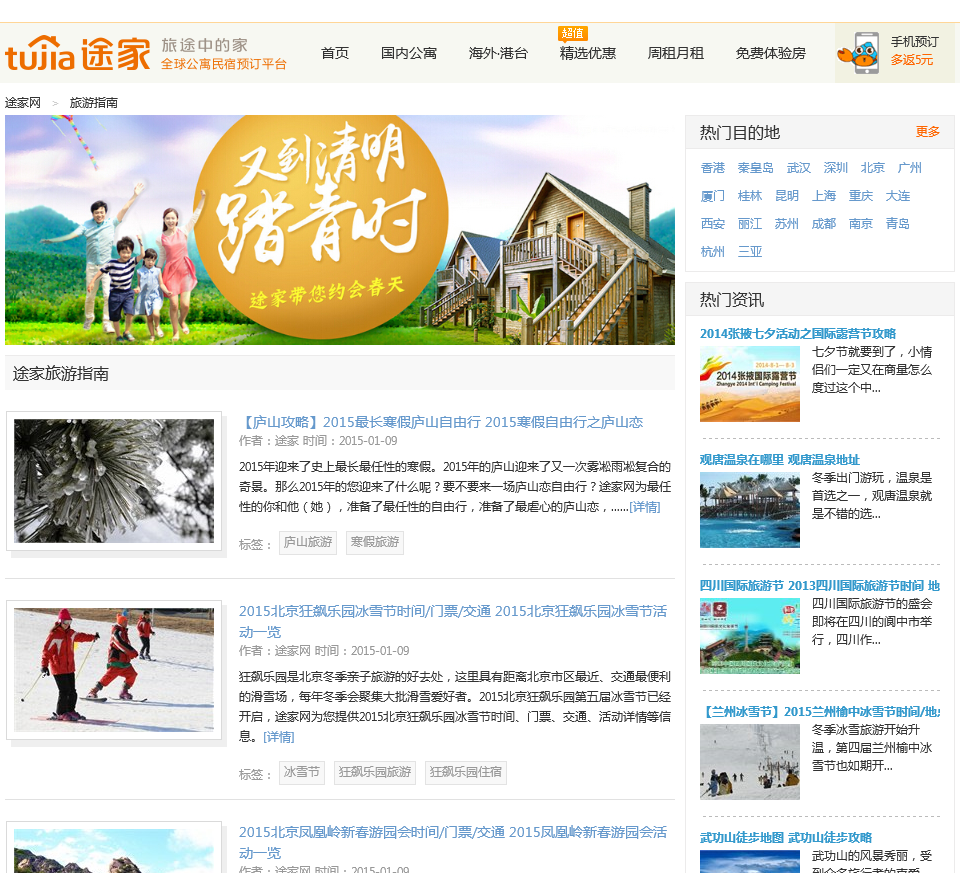Click the 兰州榆中冰雪节 snow thumbnail
960x873 pixels.
[750, 762]
